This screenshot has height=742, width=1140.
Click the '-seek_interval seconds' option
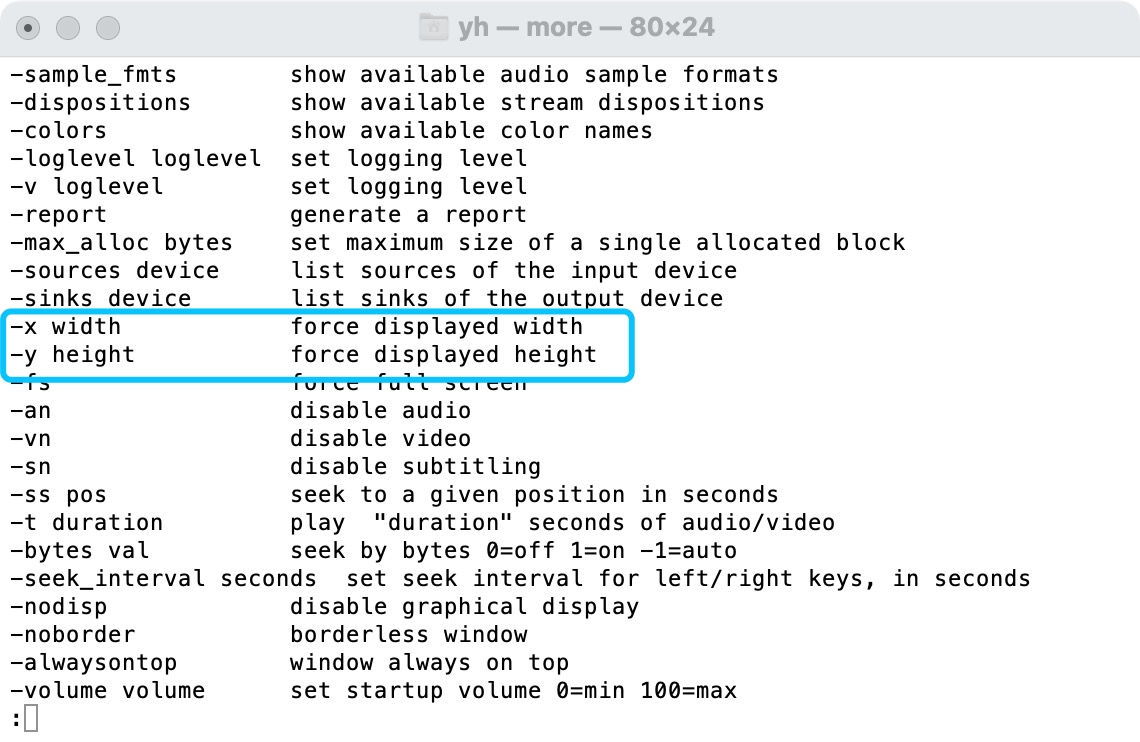tap(163, 579)
